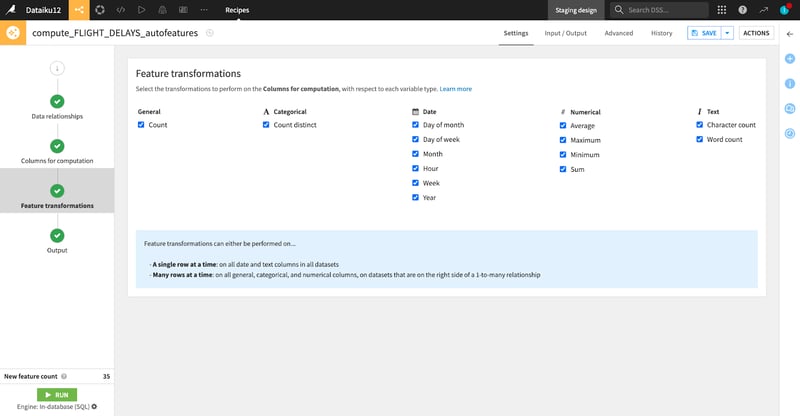The image size is (800, 416).
Task: Open the code notebooks icon
Action: tap(120, 10)
